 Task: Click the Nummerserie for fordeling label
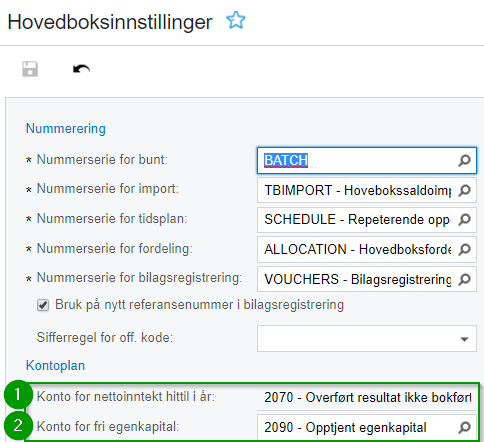click(x=115, y=249)
